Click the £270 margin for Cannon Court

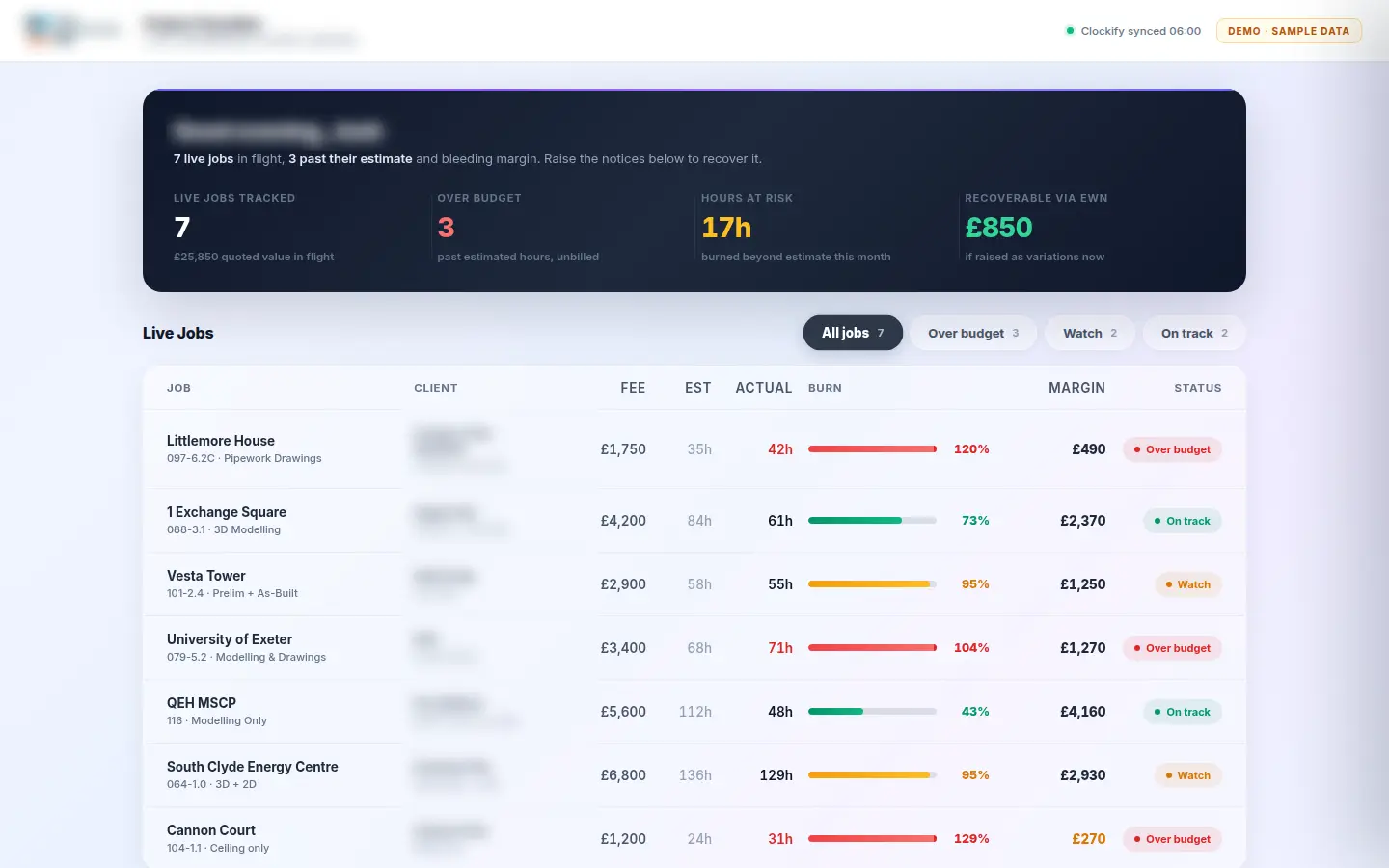click(x=1089, y=839)
